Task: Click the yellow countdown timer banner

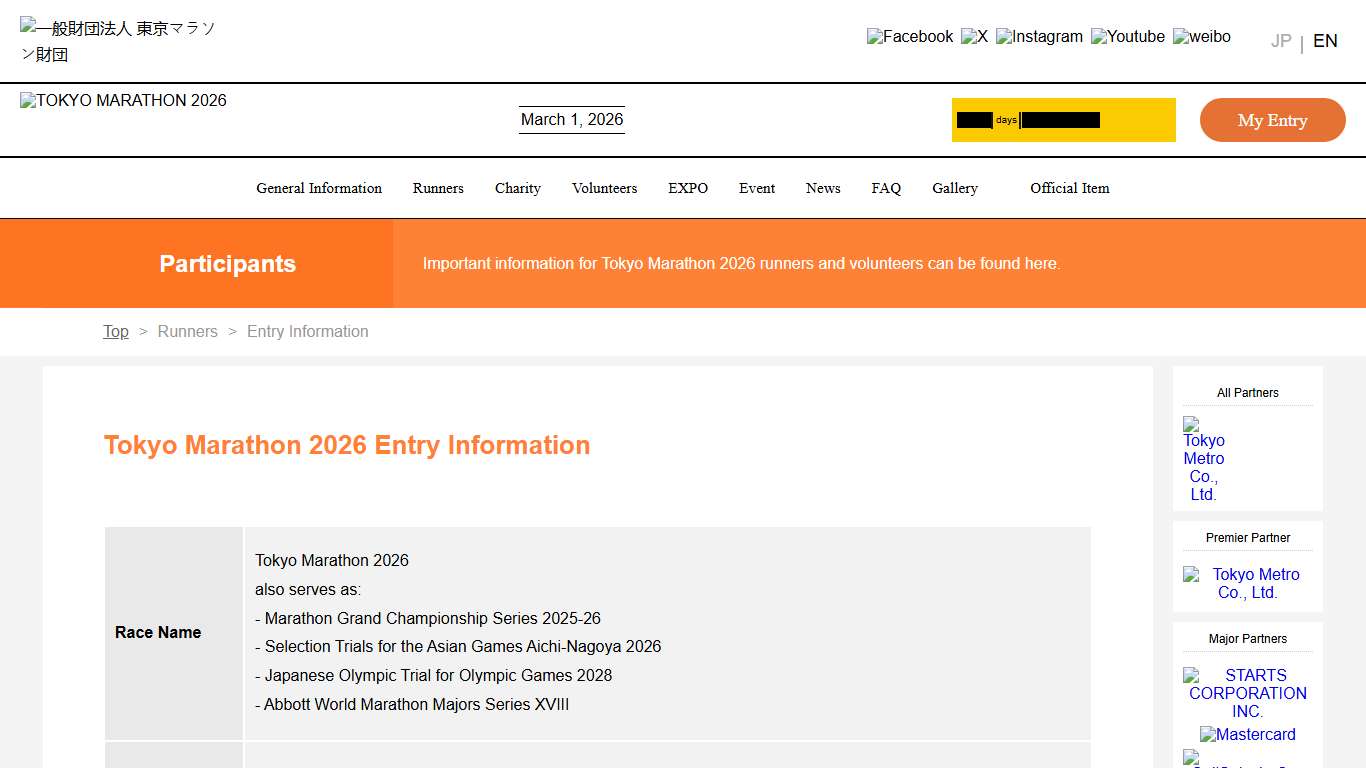Action: 1063,119
